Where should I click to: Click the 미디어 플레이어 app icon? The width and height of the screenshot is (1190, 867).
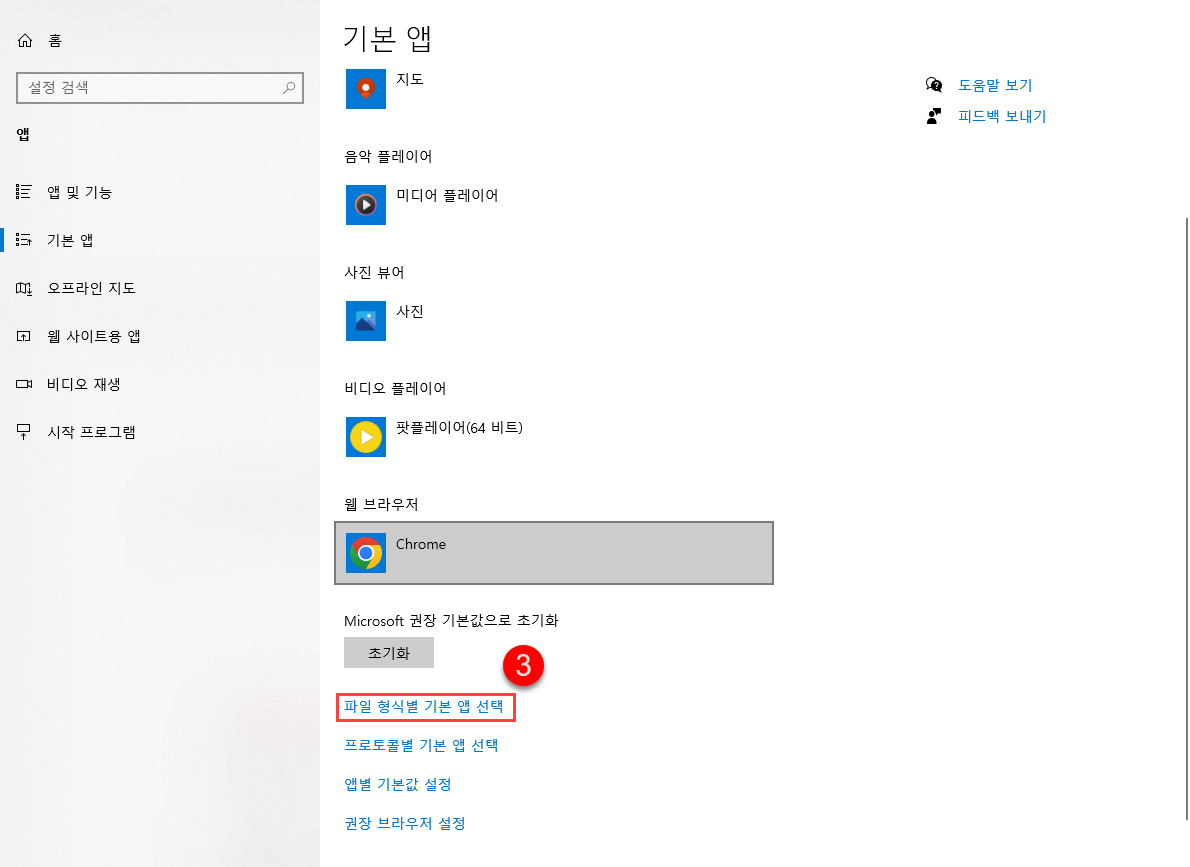366,205
